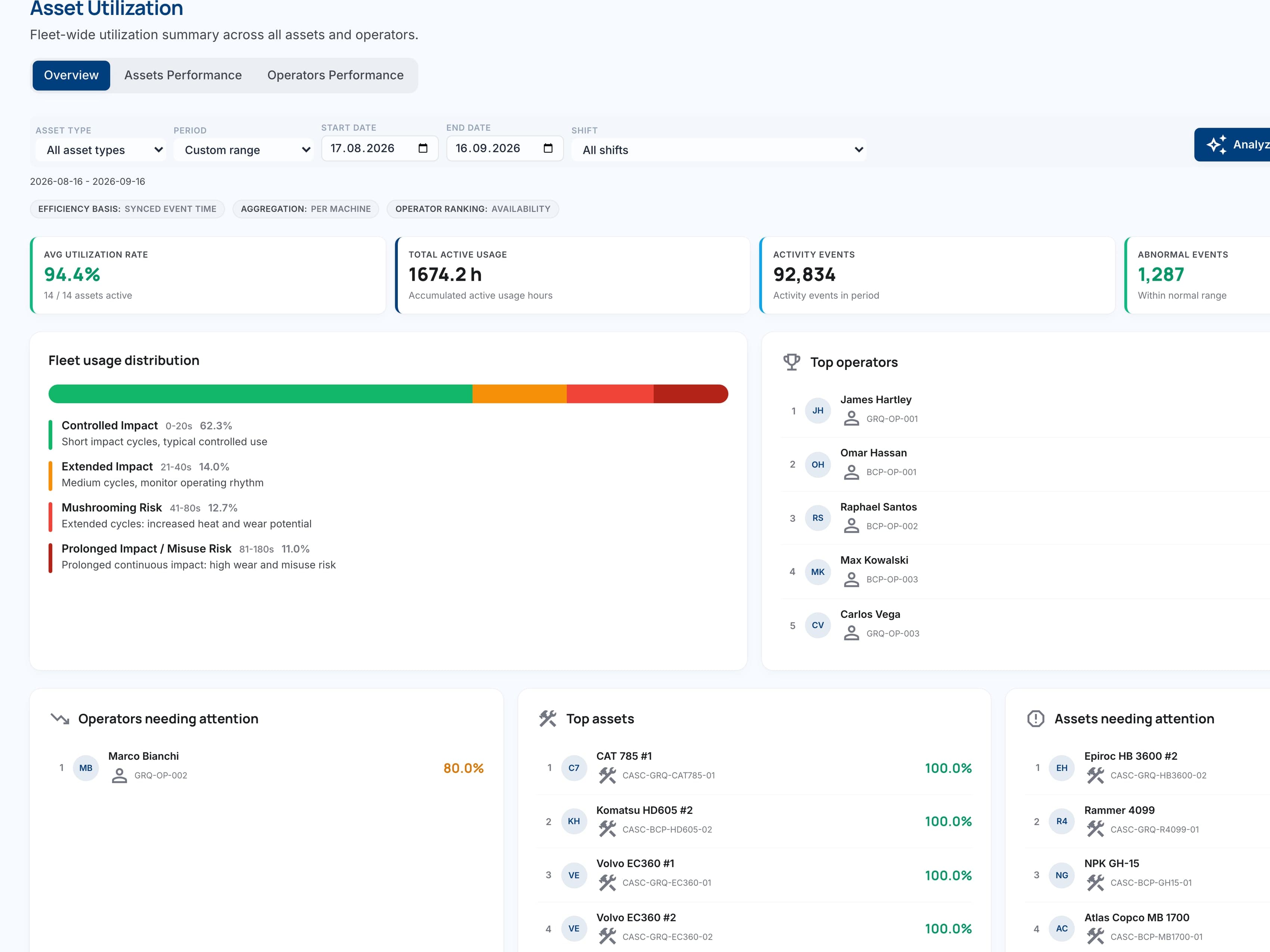Click the dark red segment of distribution bar

pyautogui.click(x=691, y=393)
